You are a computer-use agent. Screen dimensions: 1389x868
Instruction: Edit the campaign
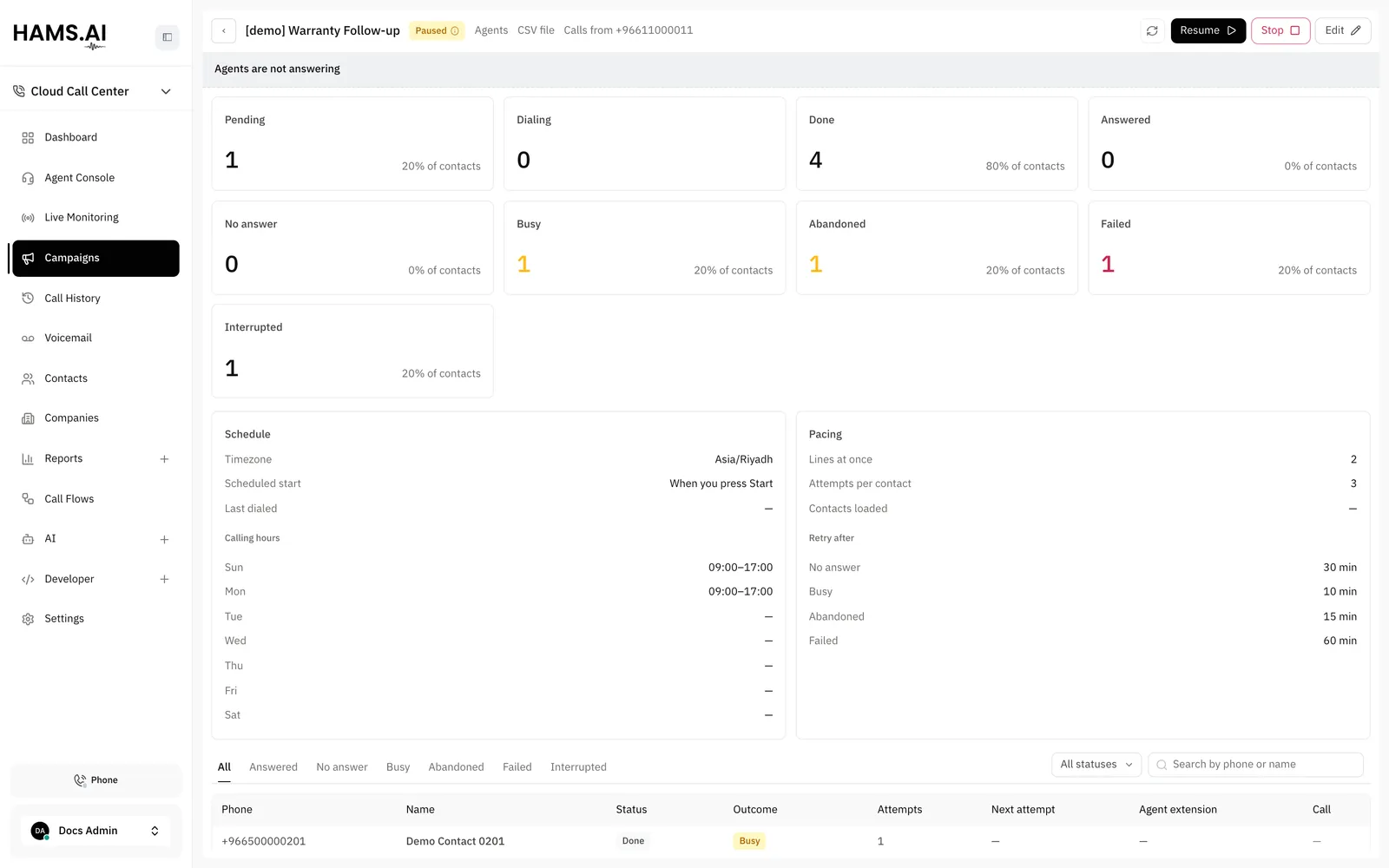coord(1343,30)
